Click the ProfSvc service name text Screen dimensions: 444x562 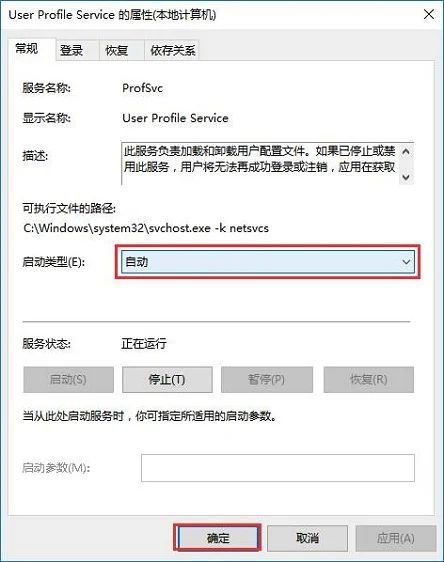point(142,88)
